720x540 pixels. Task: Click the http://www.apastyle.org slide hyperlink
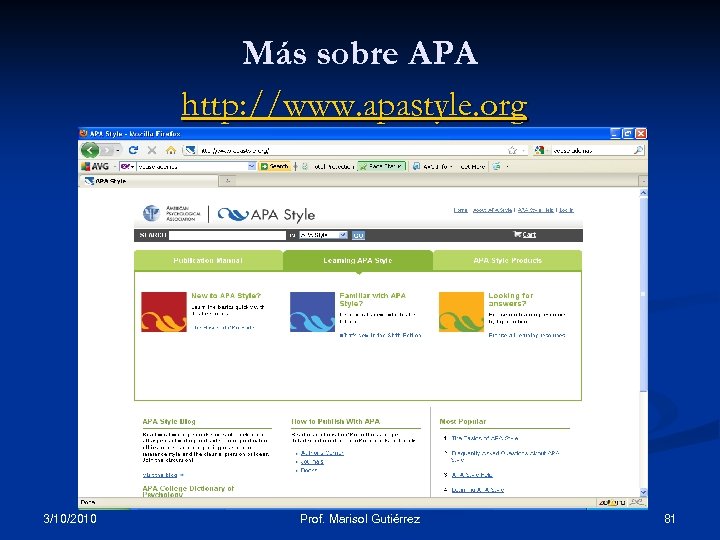click(x=354, y=106)
